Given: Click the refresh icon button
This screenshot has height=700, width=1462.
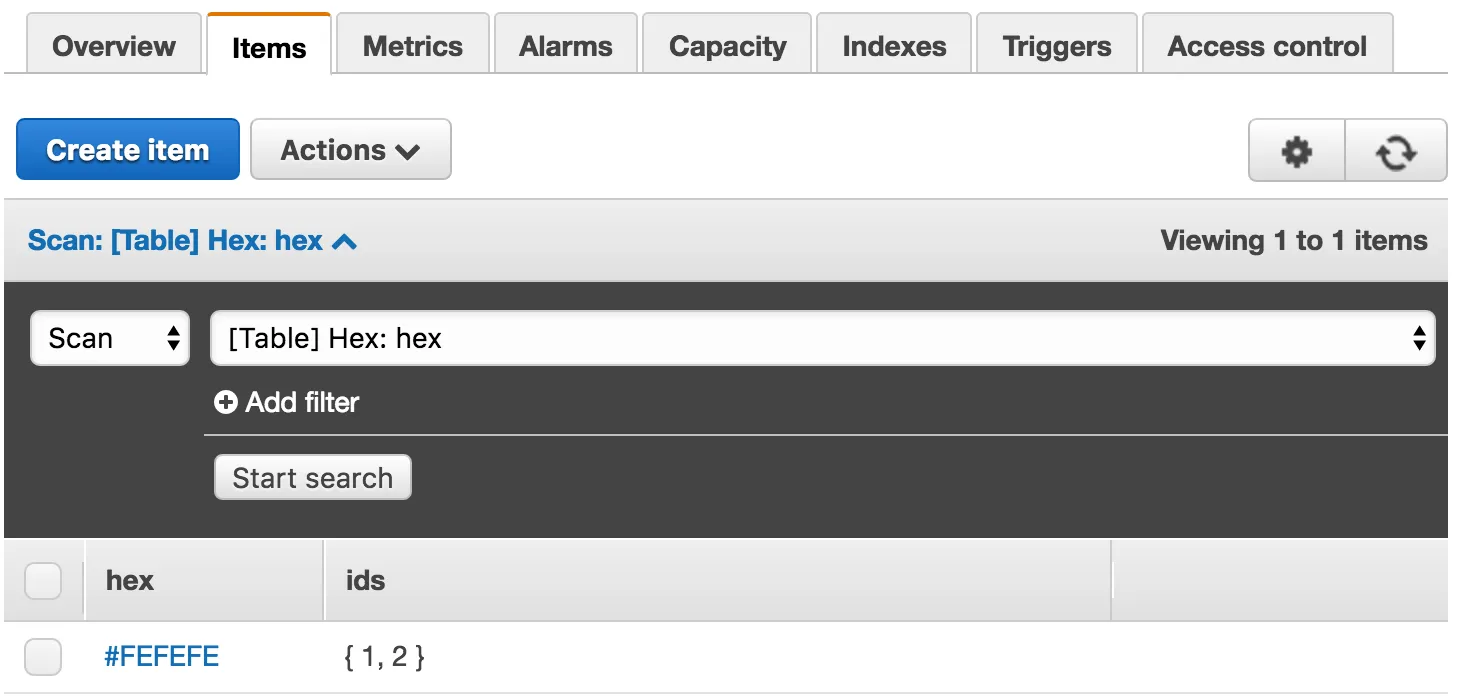Looking at the screenshot, I should [x=1396, y=151].
